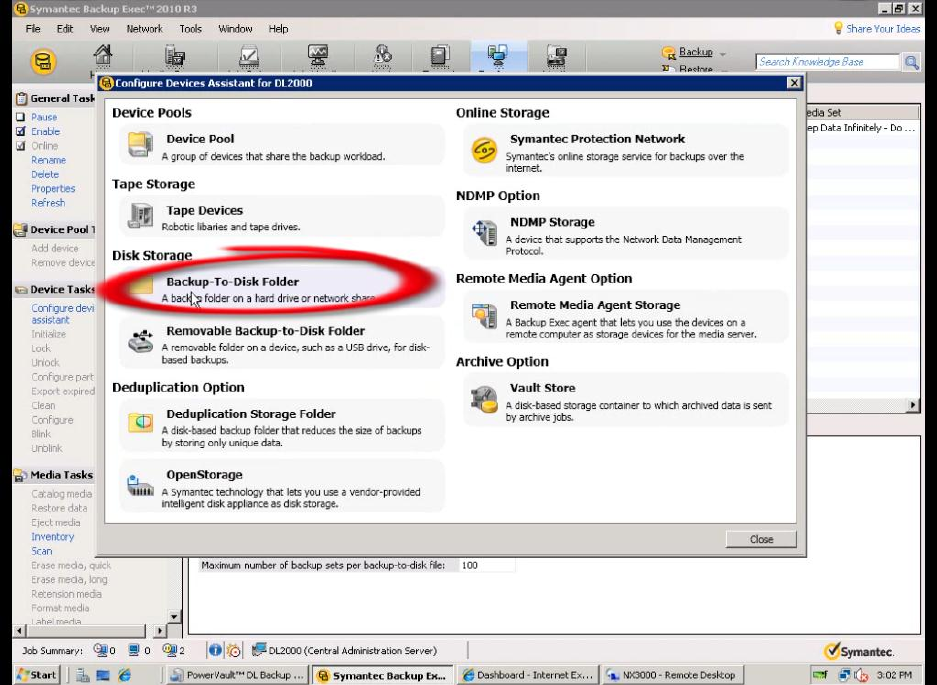Switch to NX3000 Remote Desktop taskbar window
The width and height of the screenshot is (937, 685).
(x=673, y=675)
